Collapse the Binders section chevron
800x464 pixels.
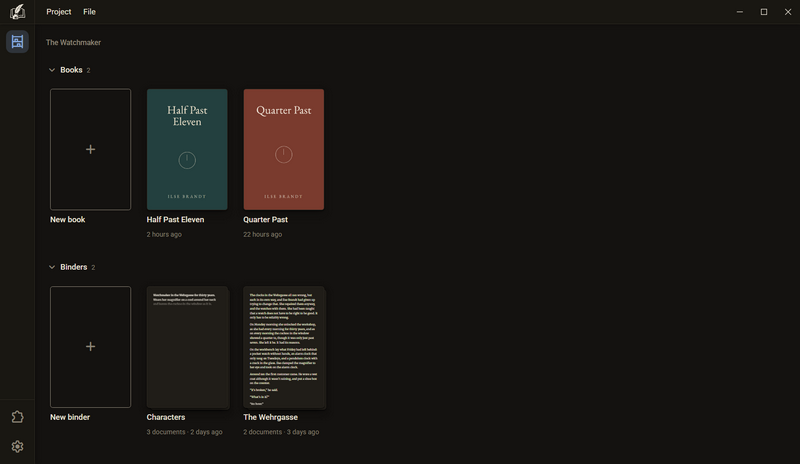pyautogui.click(x=52, y=267)
